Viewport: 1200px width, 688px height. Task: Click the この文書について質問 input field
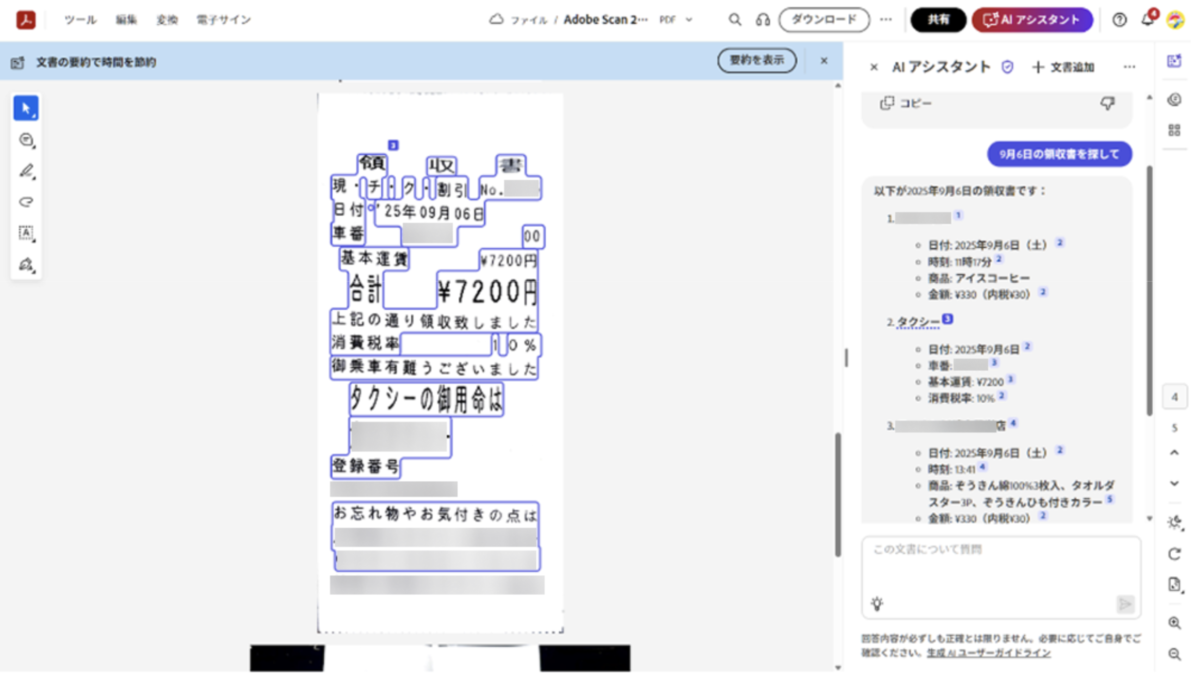[1001, 577]
